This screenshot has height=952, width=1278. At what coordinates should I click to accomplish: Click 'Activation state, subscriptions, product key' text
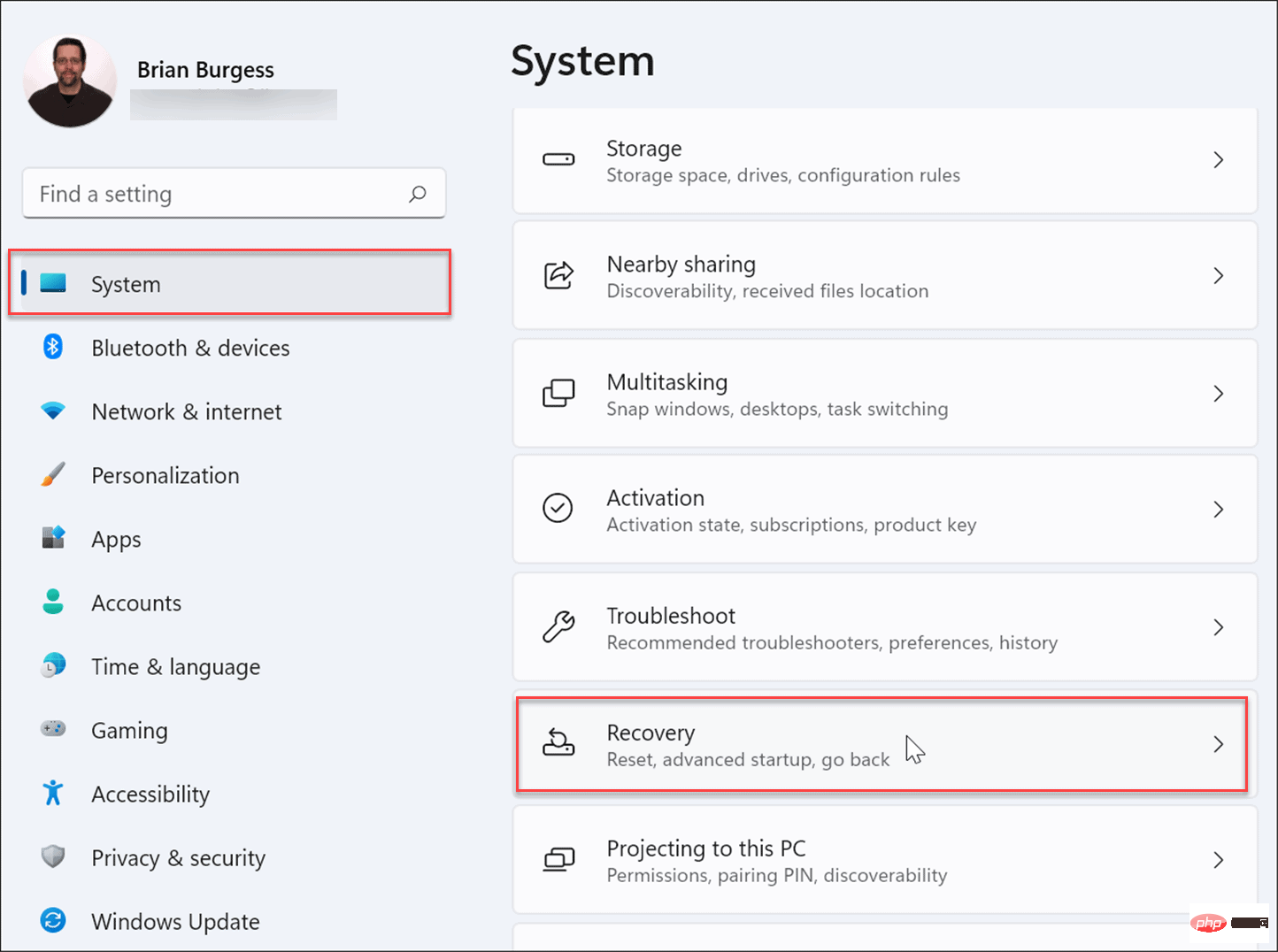(x=791, y=525)
